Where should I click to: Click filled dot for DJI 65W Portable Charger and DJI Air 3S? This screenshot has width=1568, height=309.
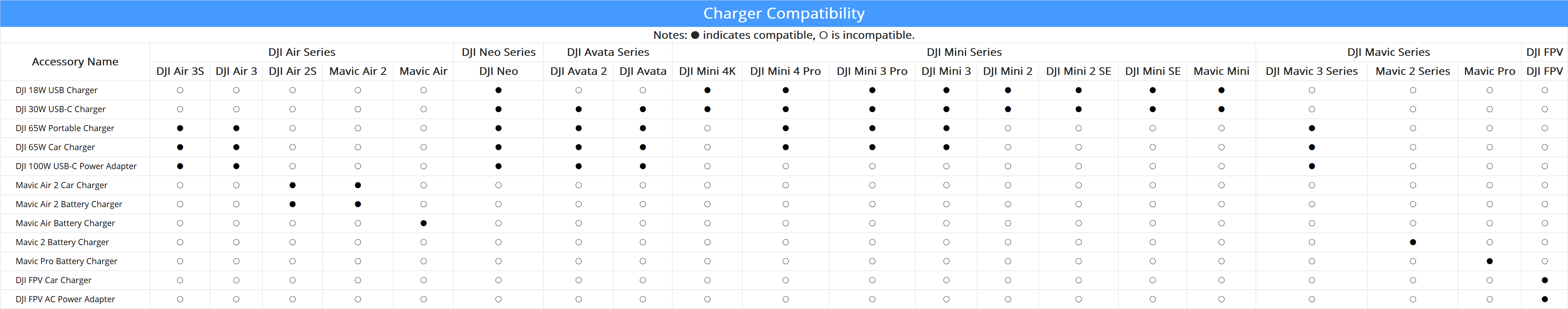(180, 128)
